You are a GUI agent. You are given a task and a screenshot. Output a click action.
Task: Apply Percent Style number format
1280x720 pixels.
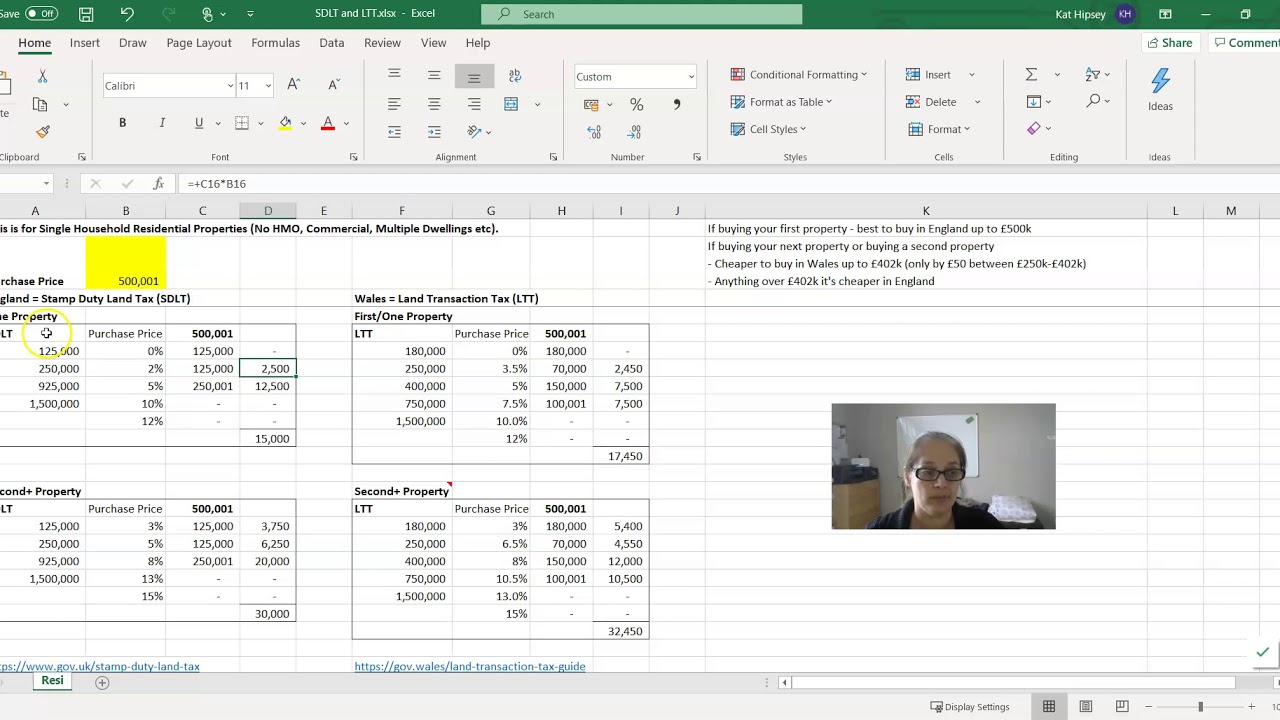pos(636,104)
